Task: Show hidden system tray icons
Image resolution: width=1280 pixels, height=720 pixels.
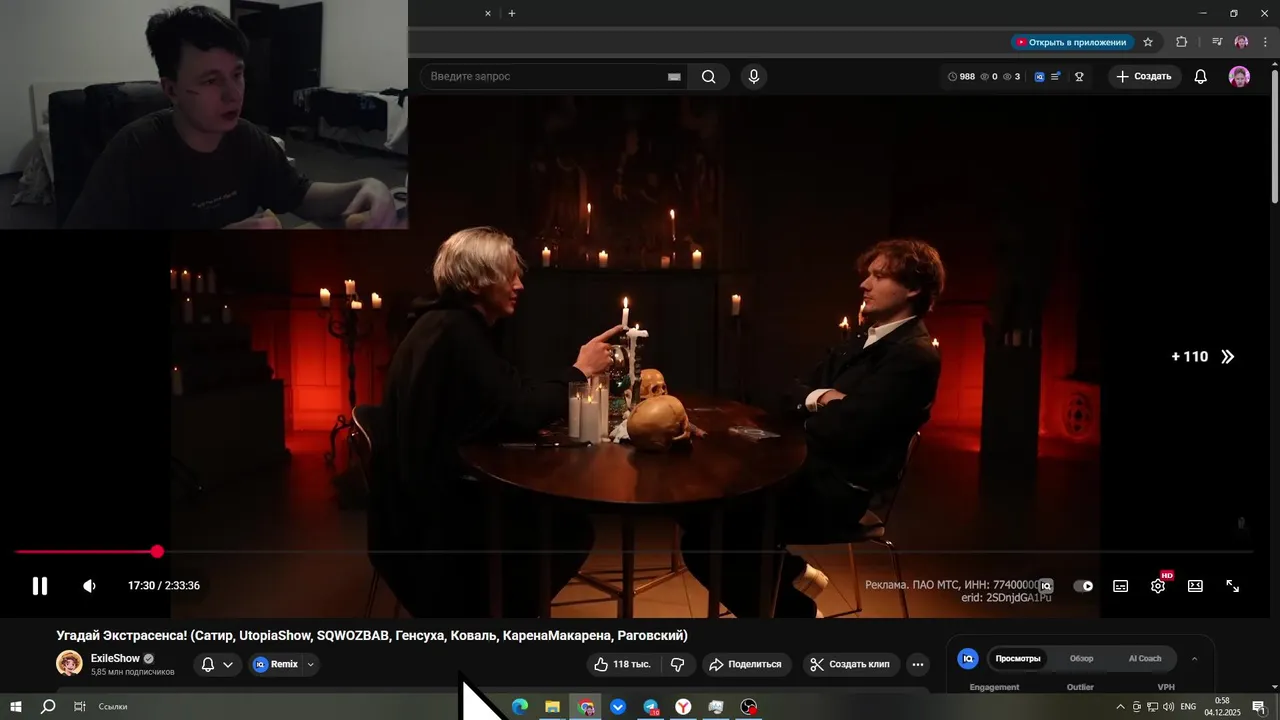Action: (1120, 707)
